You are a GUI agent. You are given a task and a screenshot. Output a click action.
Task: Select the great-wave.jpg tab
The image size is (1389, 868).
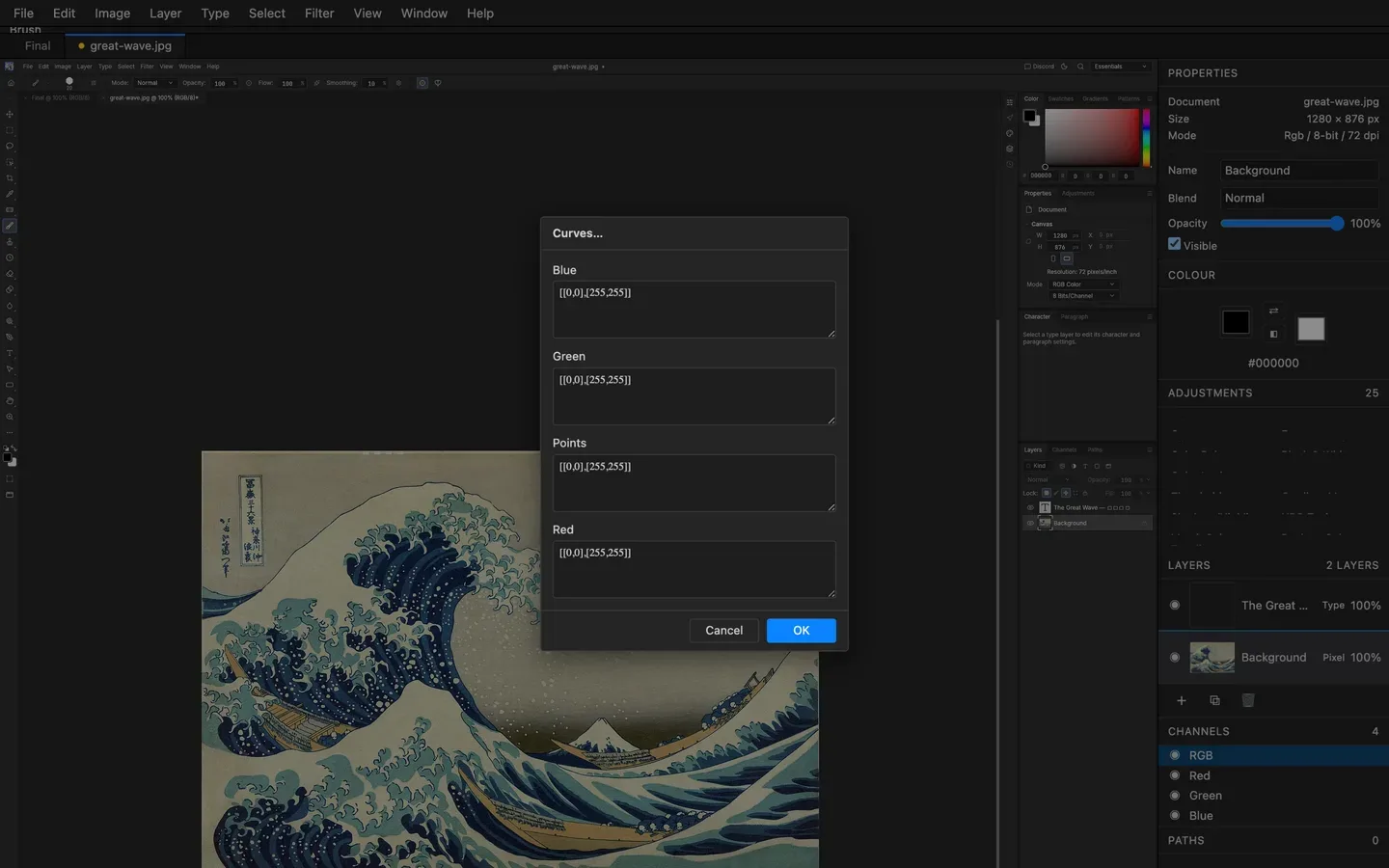click(x=124, y=45)
